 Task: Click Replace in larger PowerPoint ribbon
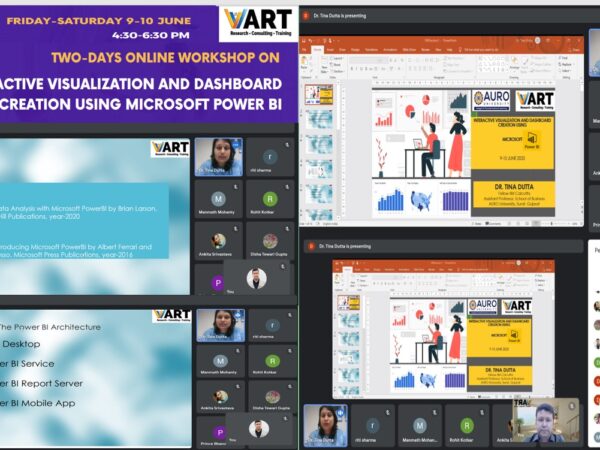pos(567,65)
